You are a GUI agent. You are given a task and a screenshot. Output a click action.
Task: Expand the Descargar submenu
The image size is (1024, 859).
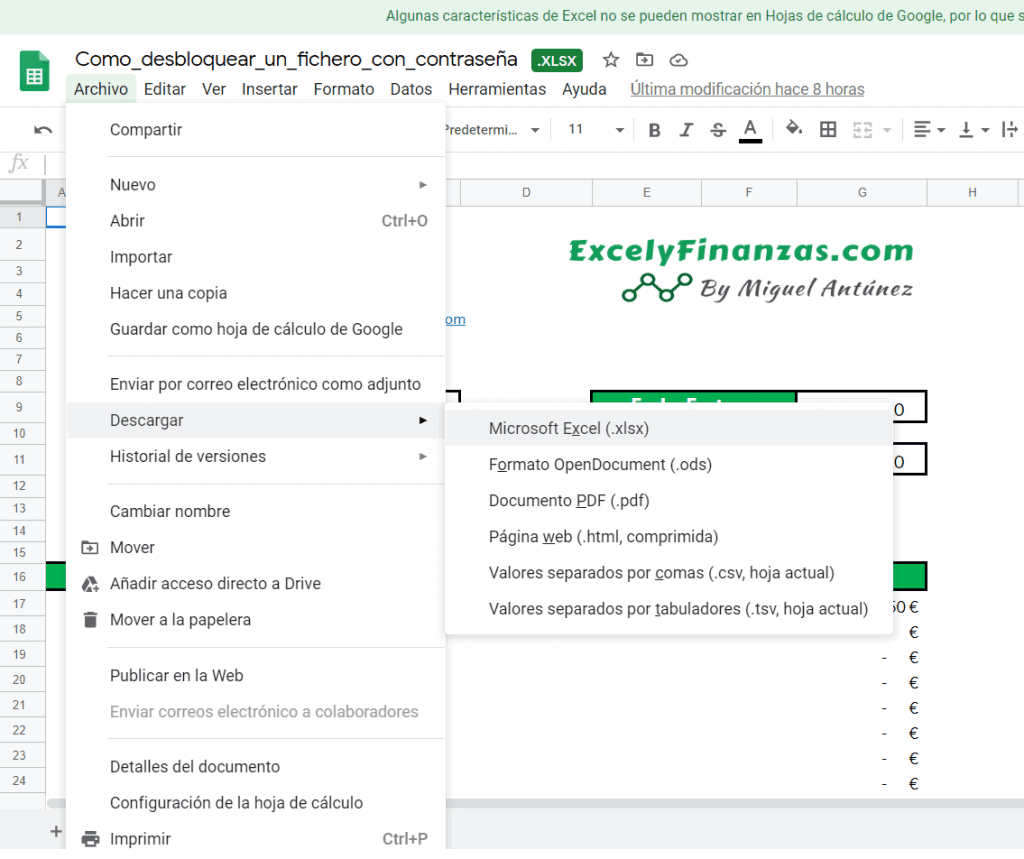256,420
